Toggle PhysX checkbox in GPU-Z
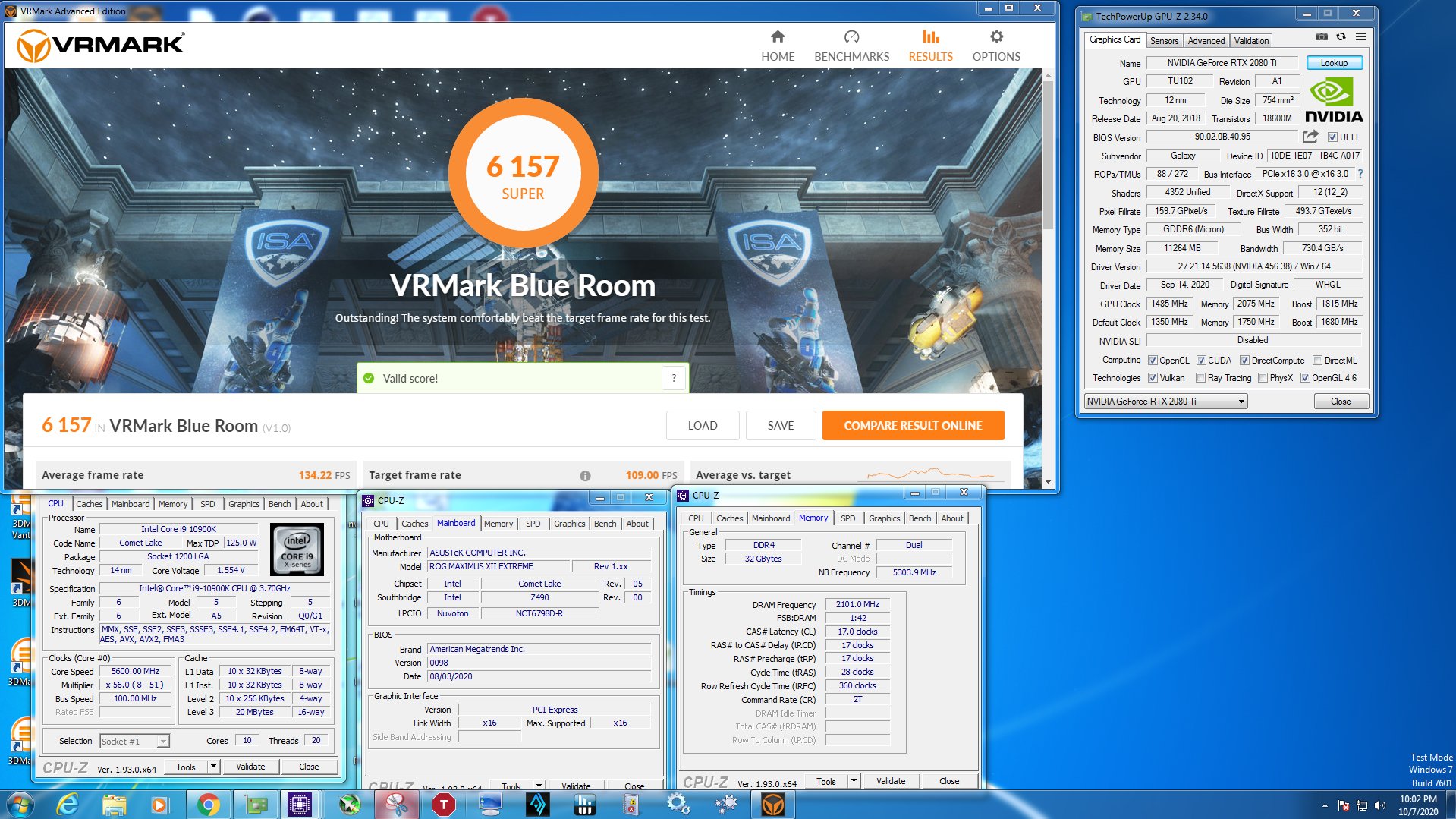Viewport: 1456px width, 819px height. click(1263, 378)
